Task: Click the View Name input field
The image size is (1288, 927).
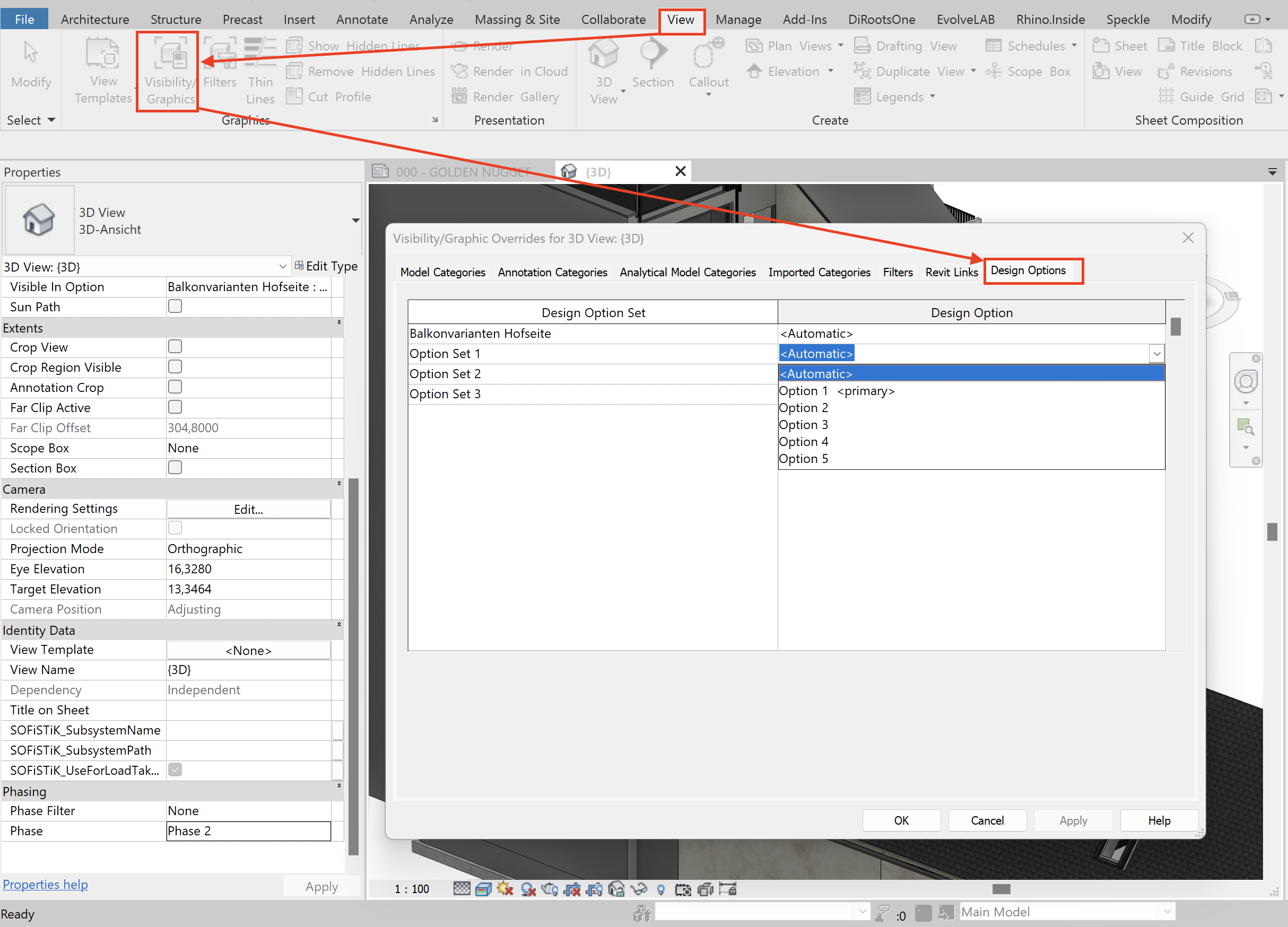Action: click(x=248, y=670)
